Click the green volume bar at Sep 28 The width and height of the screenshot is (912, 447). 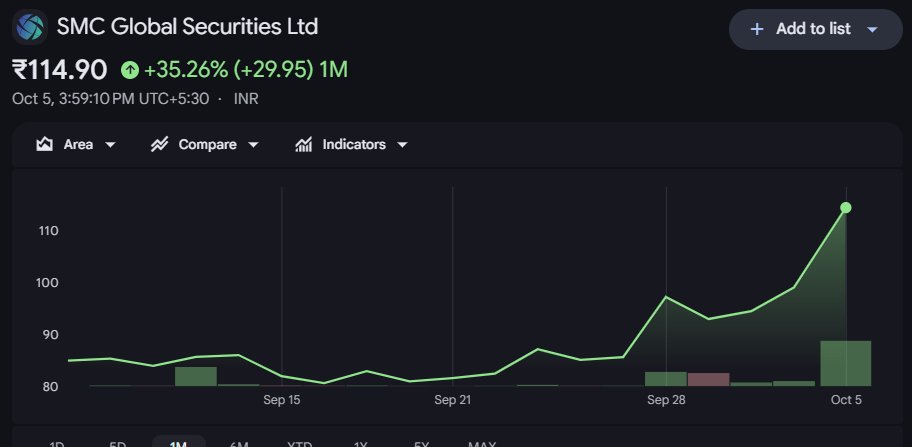666,379
